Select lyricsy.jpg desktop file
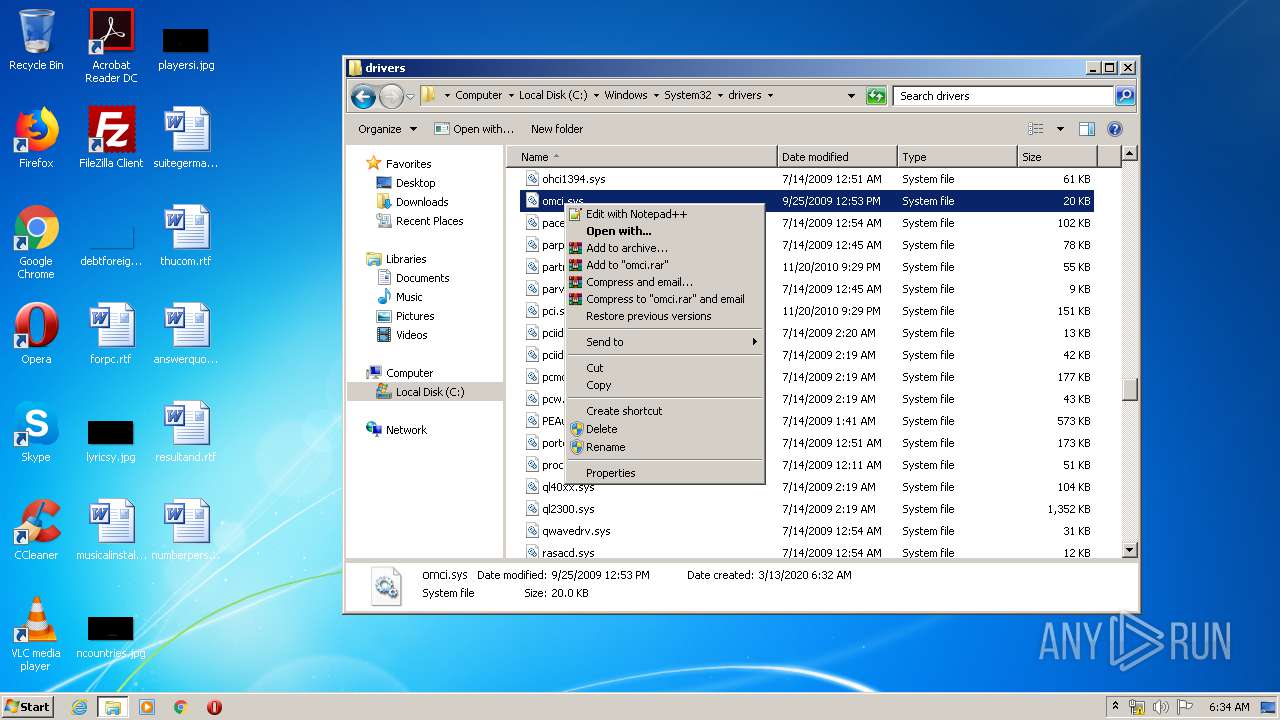 (x=111, y=441)
